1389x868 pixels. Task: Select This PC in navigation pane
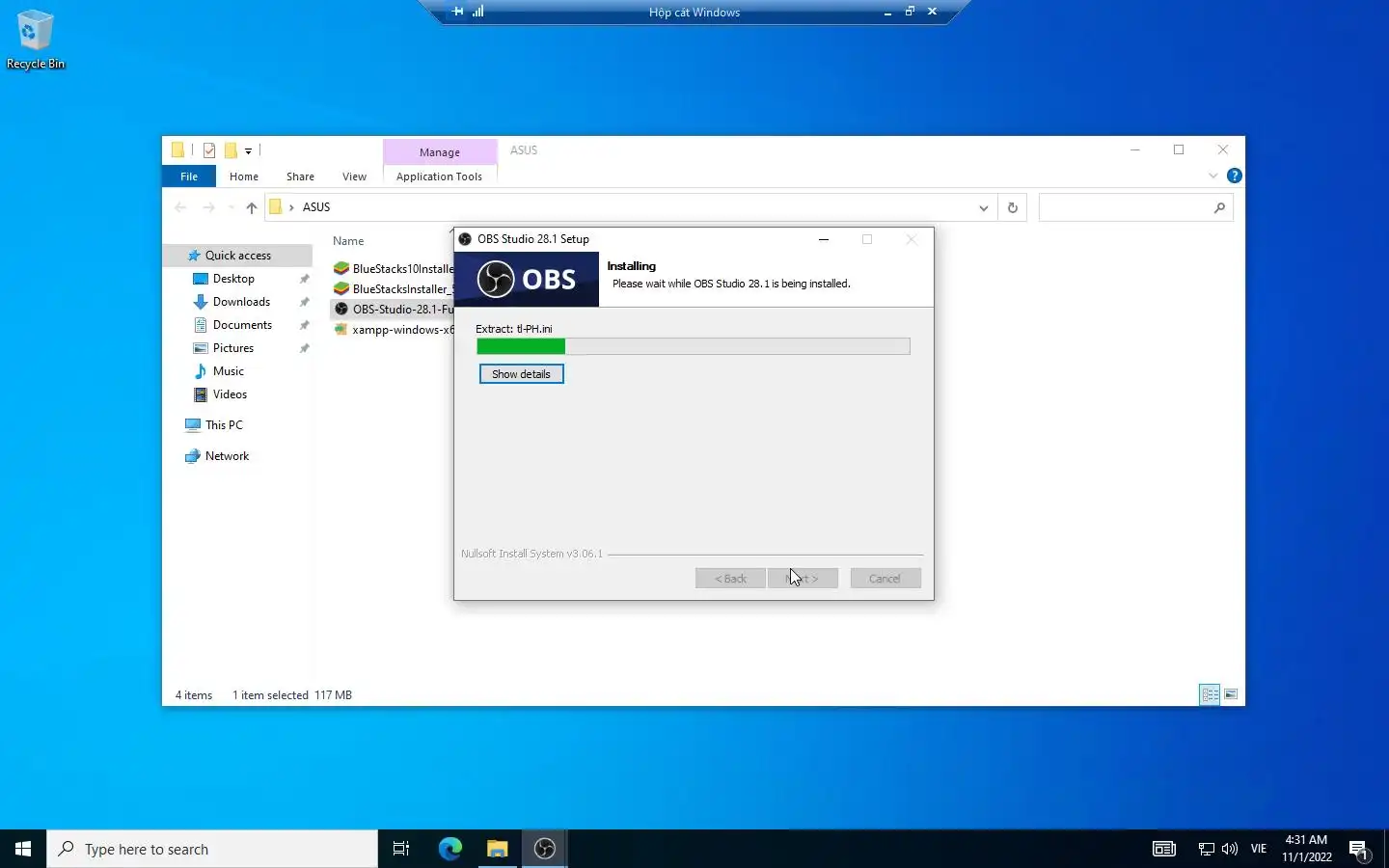click(224, 425)
